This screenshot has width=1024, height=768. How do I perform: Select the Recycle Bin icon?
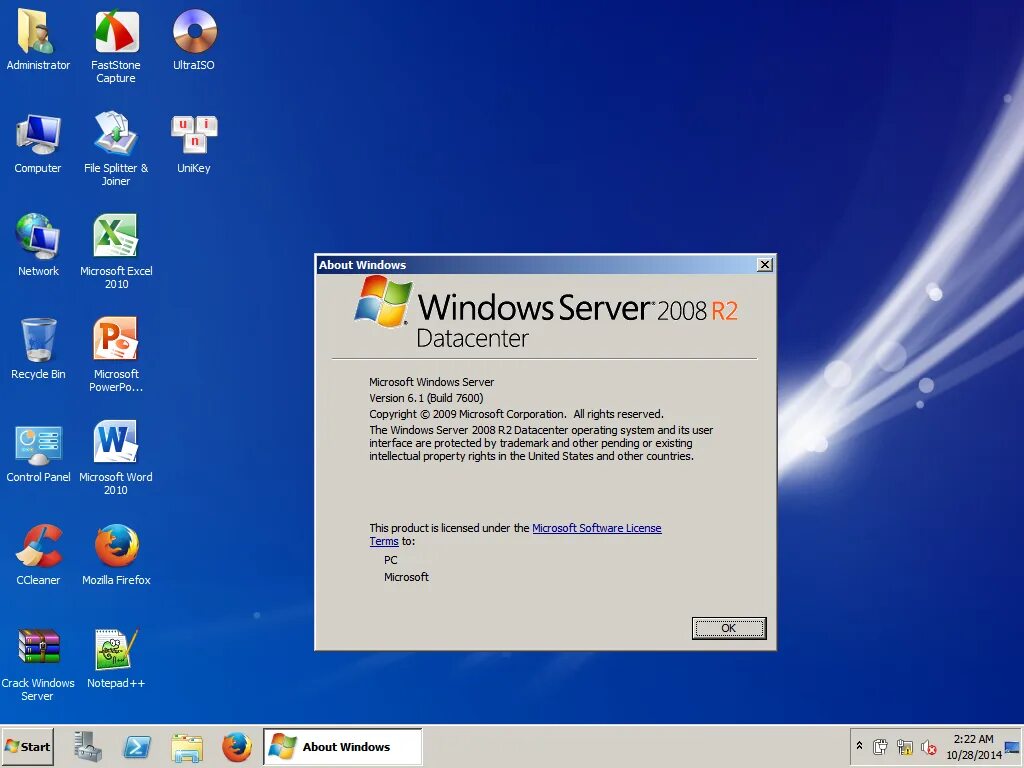point(38,348)
